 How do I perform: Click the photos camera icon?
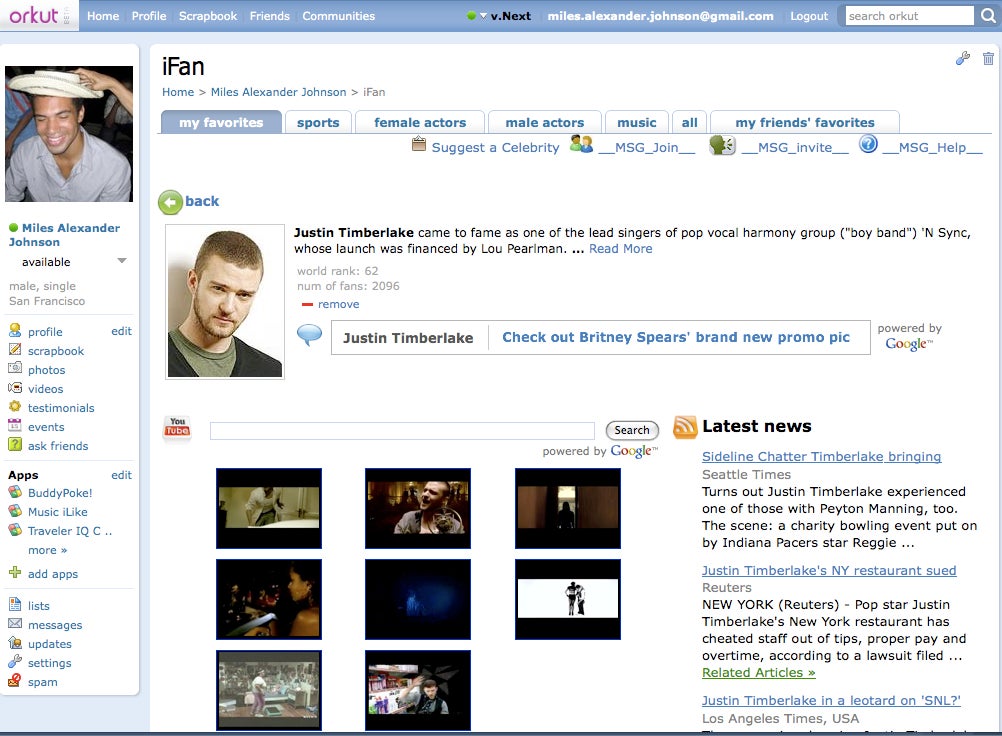tap(15, 368)
